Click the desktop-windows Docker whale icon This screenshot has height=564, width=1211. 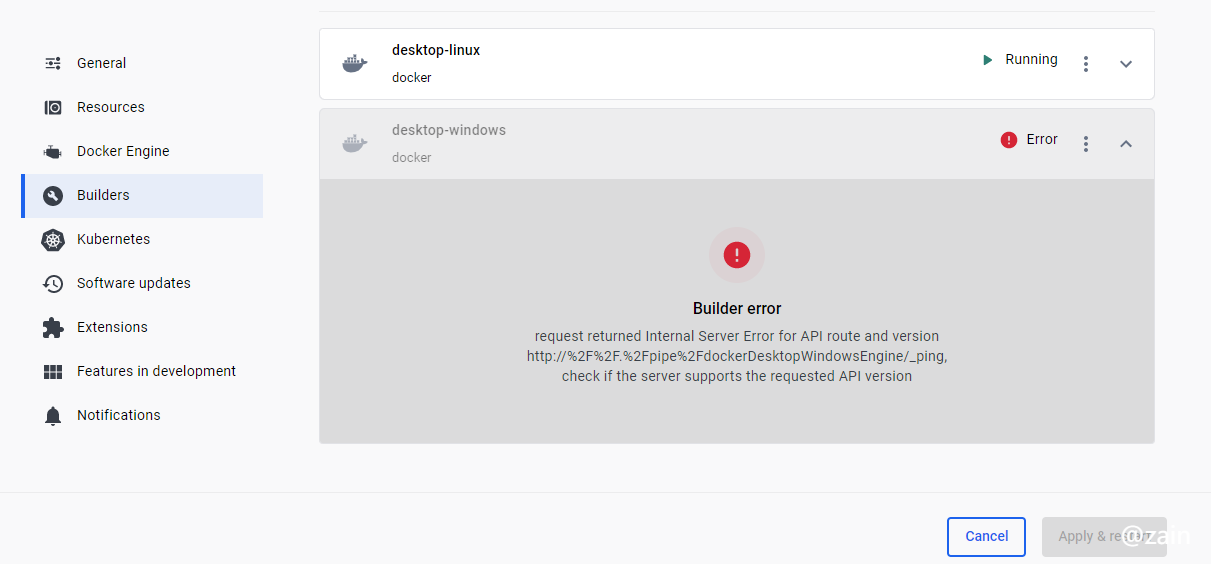(x=354, y=144)
